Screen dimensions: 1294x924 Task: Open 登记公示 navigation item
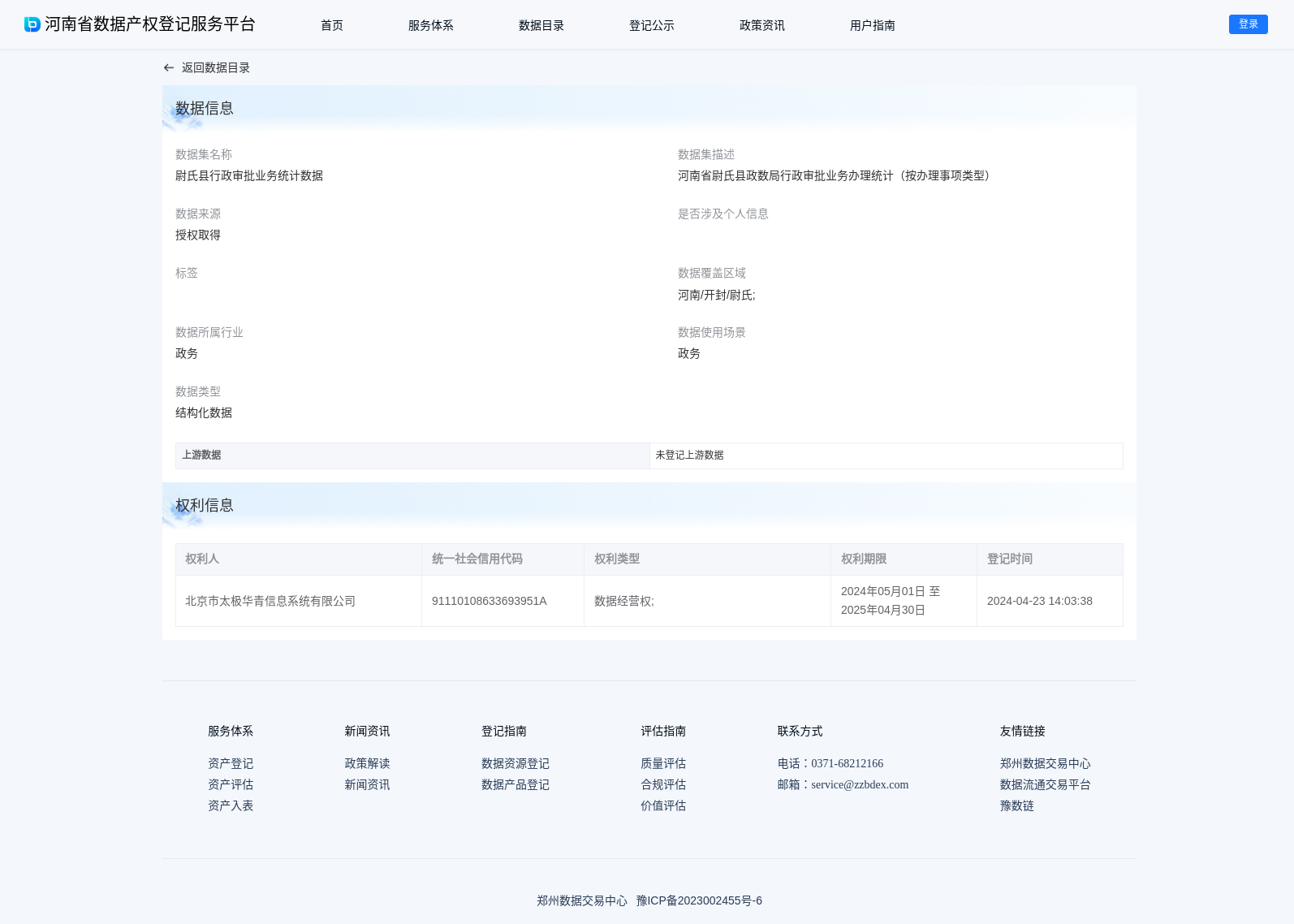(x=652, y=25)
